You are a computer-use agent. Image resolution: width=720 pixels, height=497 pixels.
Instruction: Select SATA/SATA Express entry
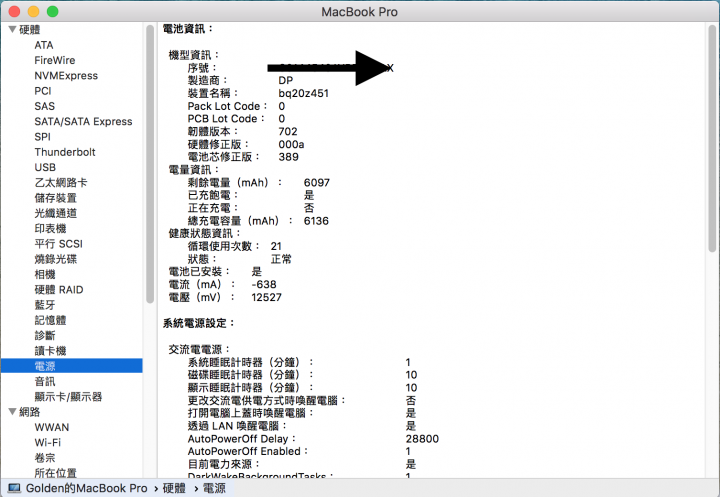83,121
